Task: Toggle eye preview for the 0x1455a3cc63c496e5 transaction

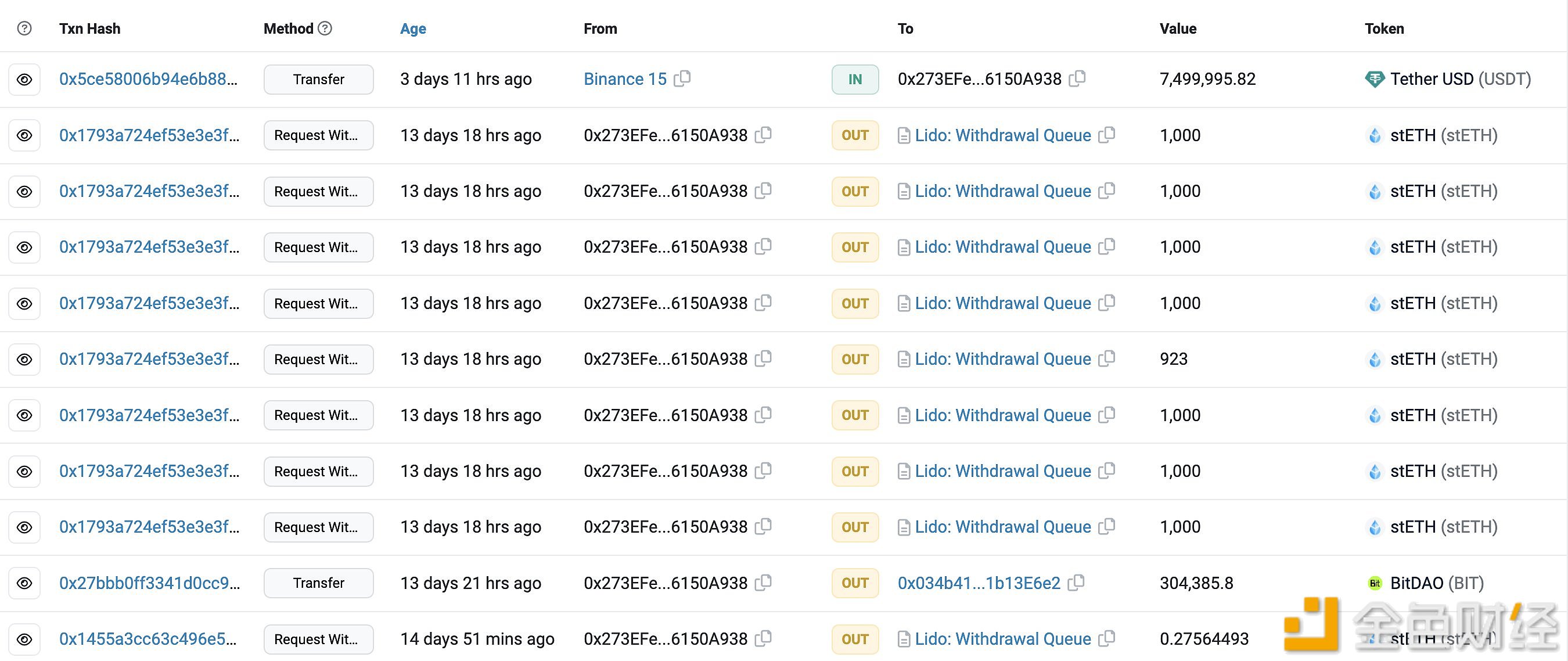Action: 24,639
